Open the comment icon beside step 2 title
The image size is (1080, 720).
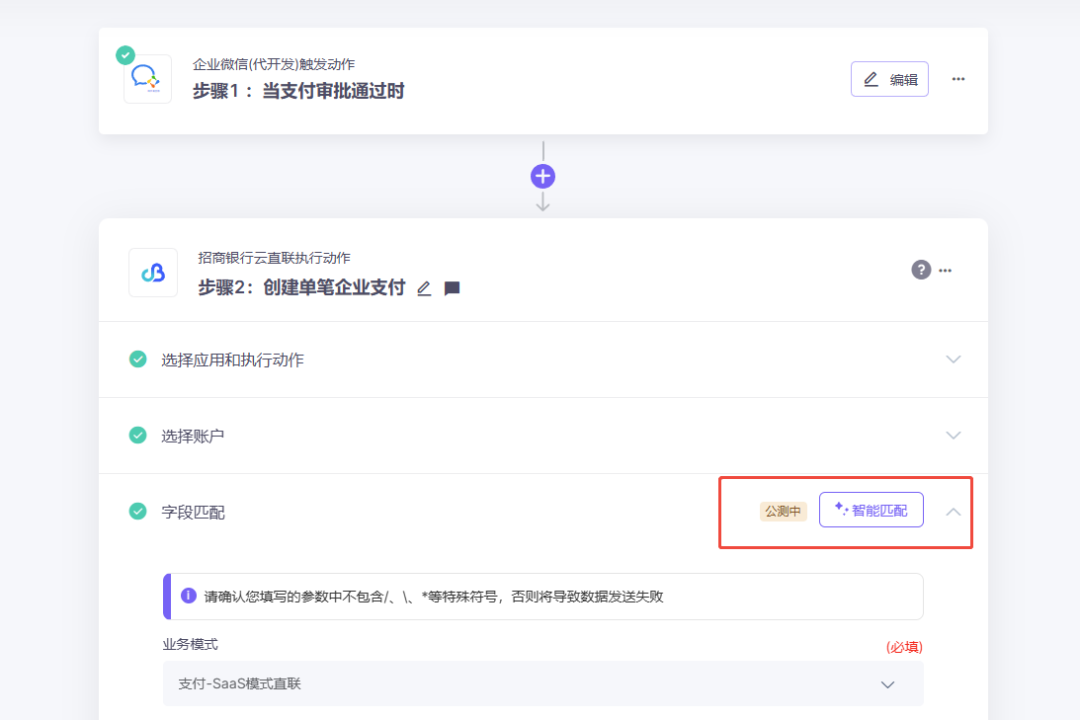coord(452,289)
